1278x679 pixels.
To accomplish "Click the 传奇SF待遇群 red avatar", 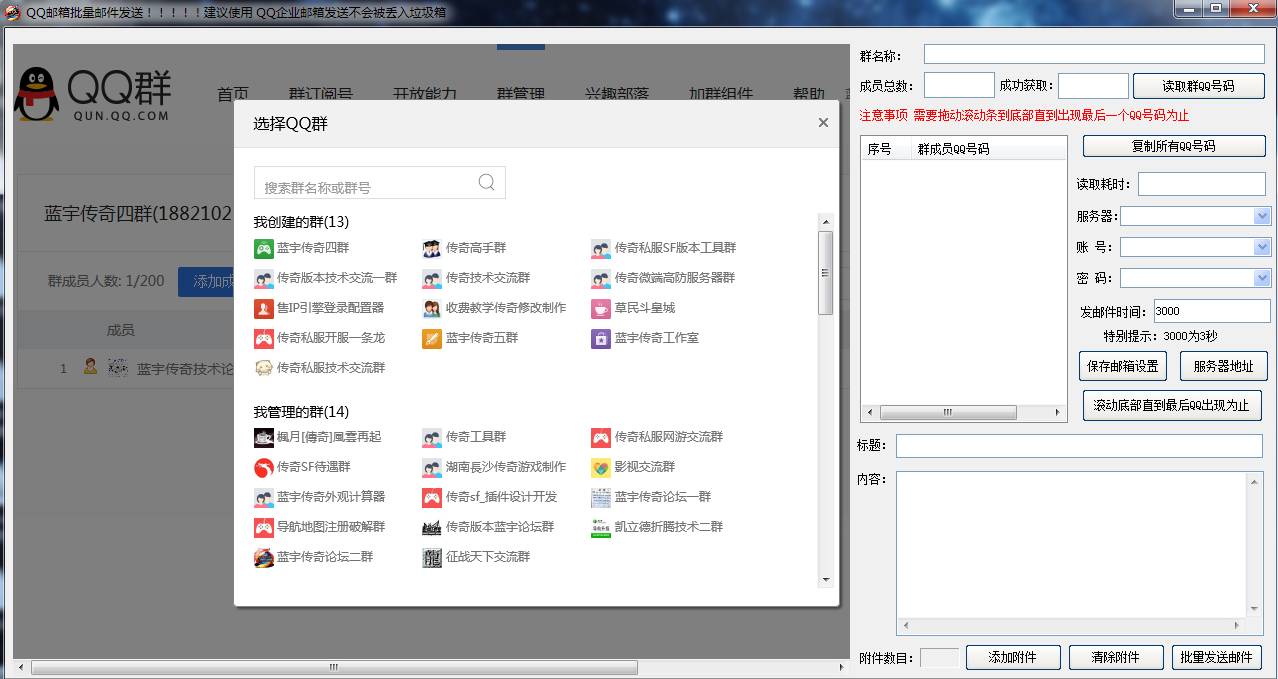I will (x=264, y=467).
